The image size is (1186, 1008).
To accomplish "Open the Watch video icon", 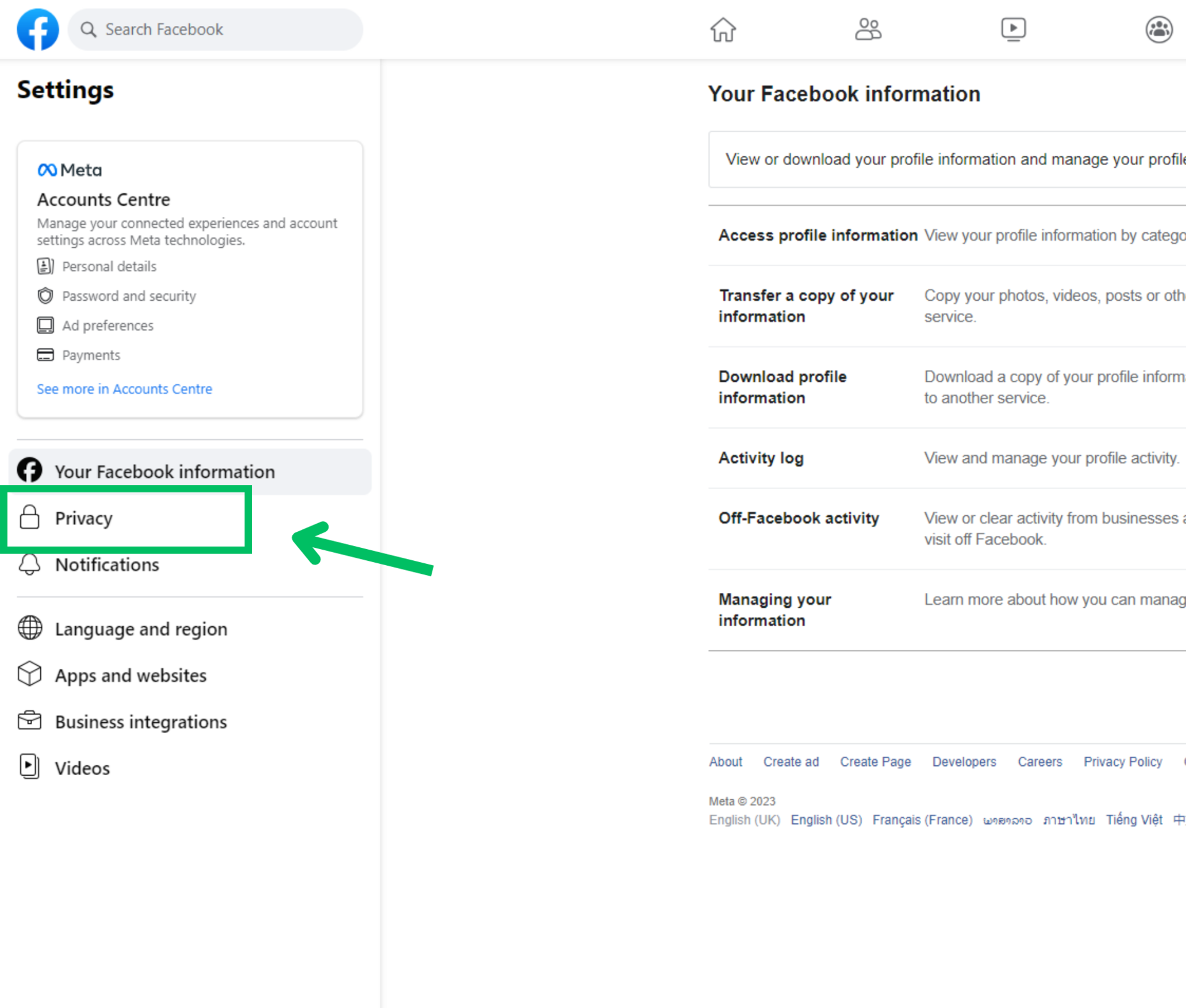I will pos(1013,29).
